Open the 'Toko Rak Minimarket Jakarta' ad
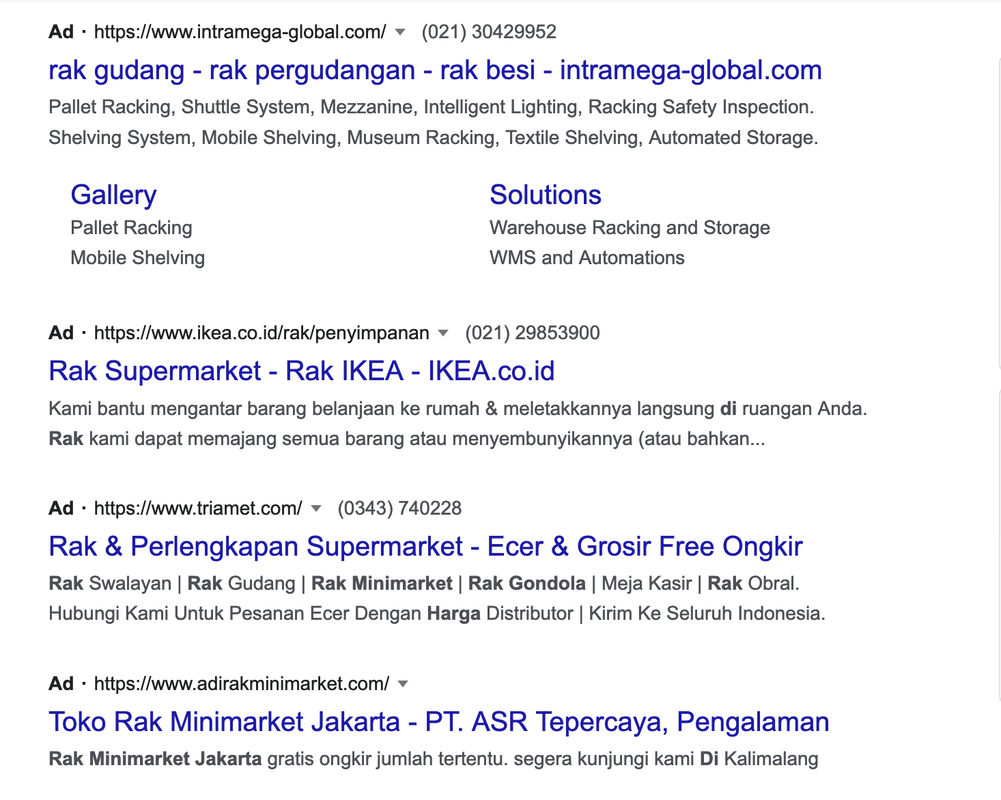This screenshot has width=1001, height=800. [438, 722]
